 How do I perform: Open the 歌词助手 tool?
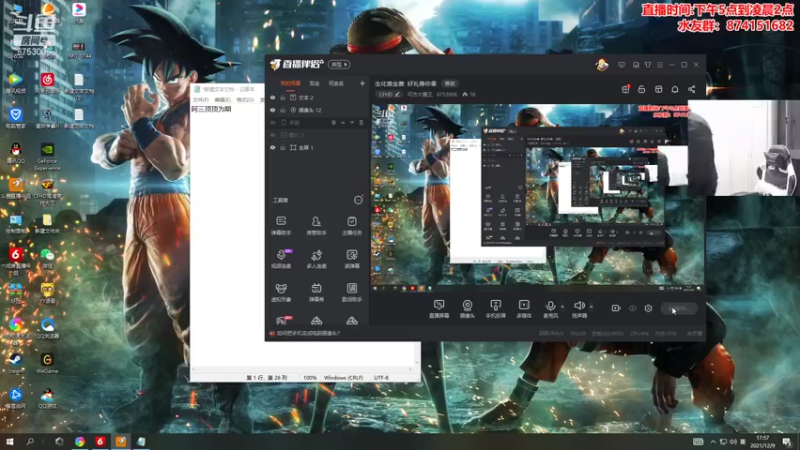point(352,292)
